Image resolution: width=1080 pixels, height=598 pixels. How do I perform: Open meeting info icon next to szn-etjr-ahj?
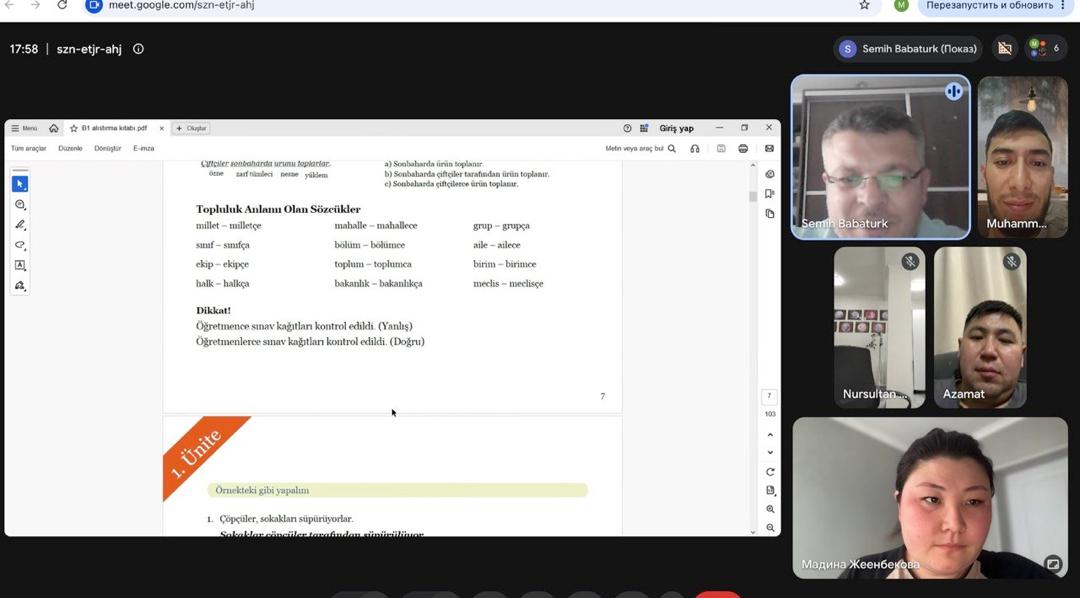(138, 49)
